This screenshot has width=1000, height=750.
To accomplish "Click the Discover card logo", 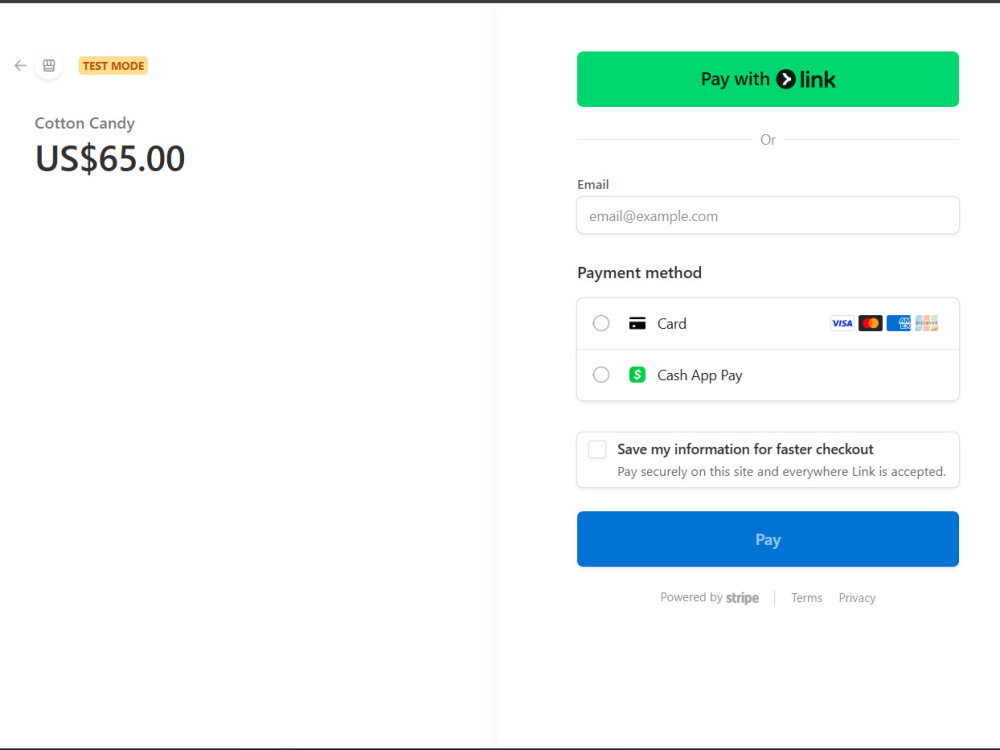I will click(926, 323).
